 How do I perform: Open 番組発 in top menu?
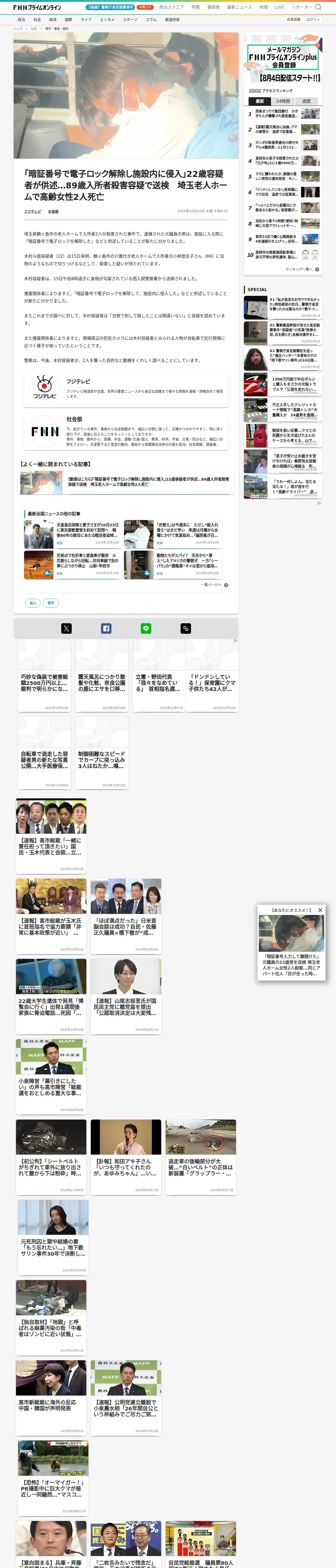tap(214, 7)
